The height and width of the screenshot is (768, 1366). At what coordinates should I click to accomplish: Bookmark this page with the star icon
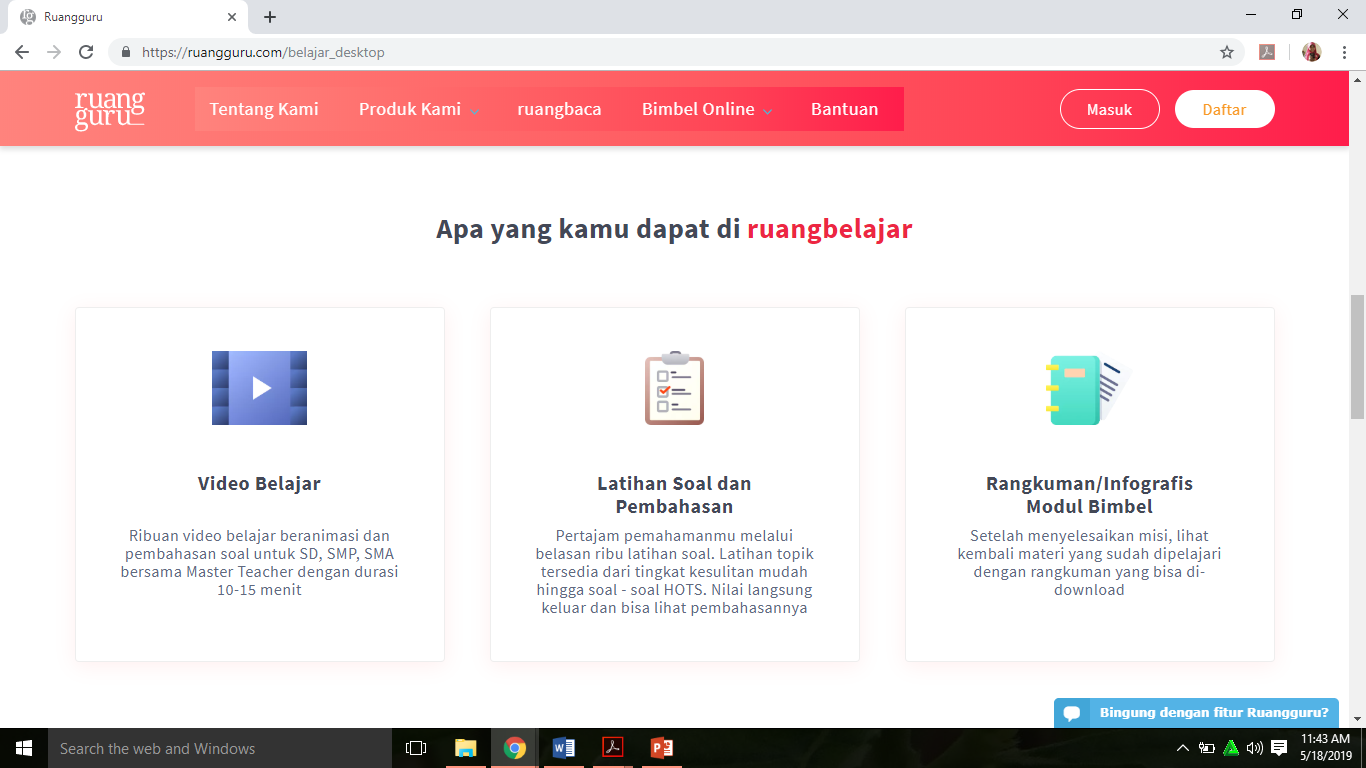tap(1227, 52)
